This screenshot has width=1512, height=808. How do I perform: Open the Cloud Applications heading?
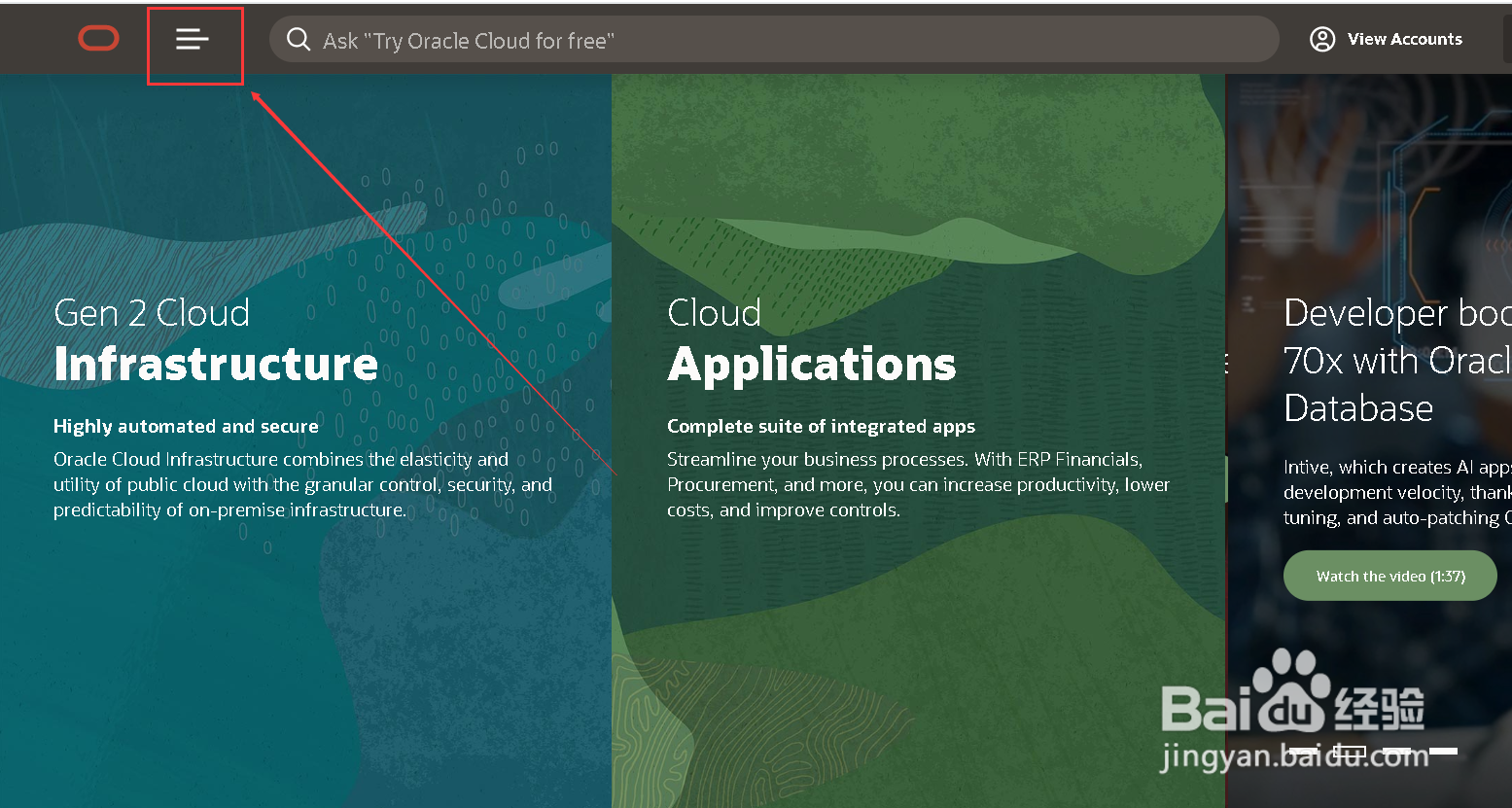coord(812,338)
